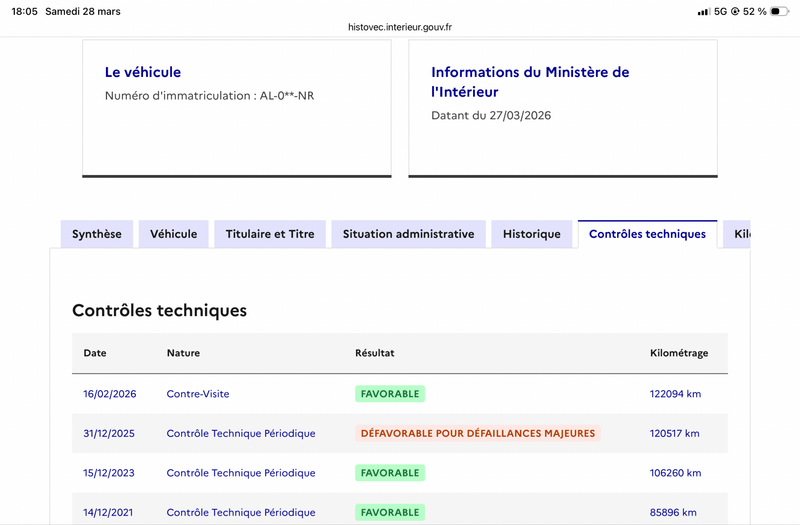Select the 120517 km mileage value
Image resolution: width=800 pixels, height=525 pixels.
coord(675,433)
